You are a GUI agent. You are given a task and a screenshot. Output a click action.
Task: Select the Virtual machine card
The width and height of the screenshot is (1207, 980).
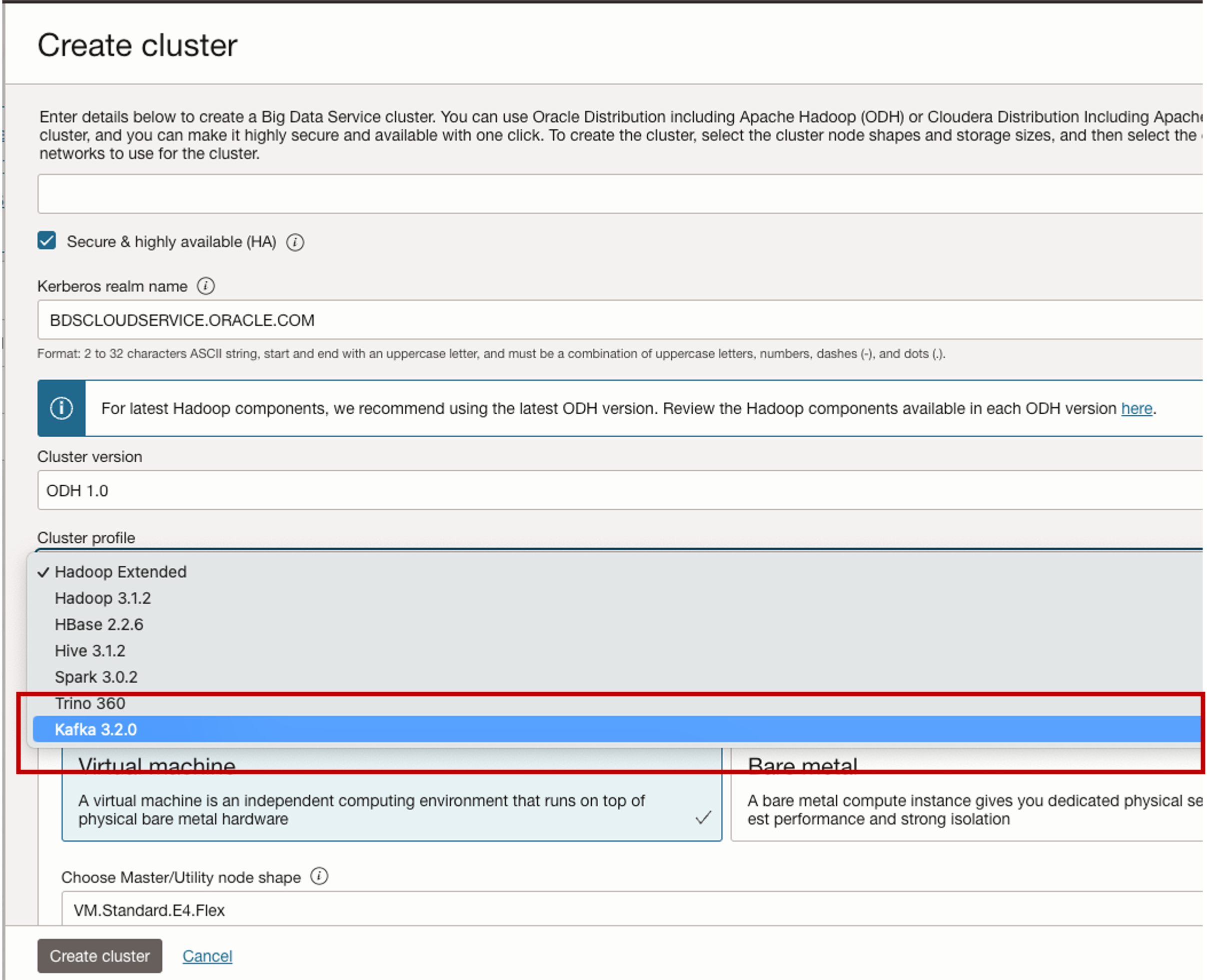(392, 794)
